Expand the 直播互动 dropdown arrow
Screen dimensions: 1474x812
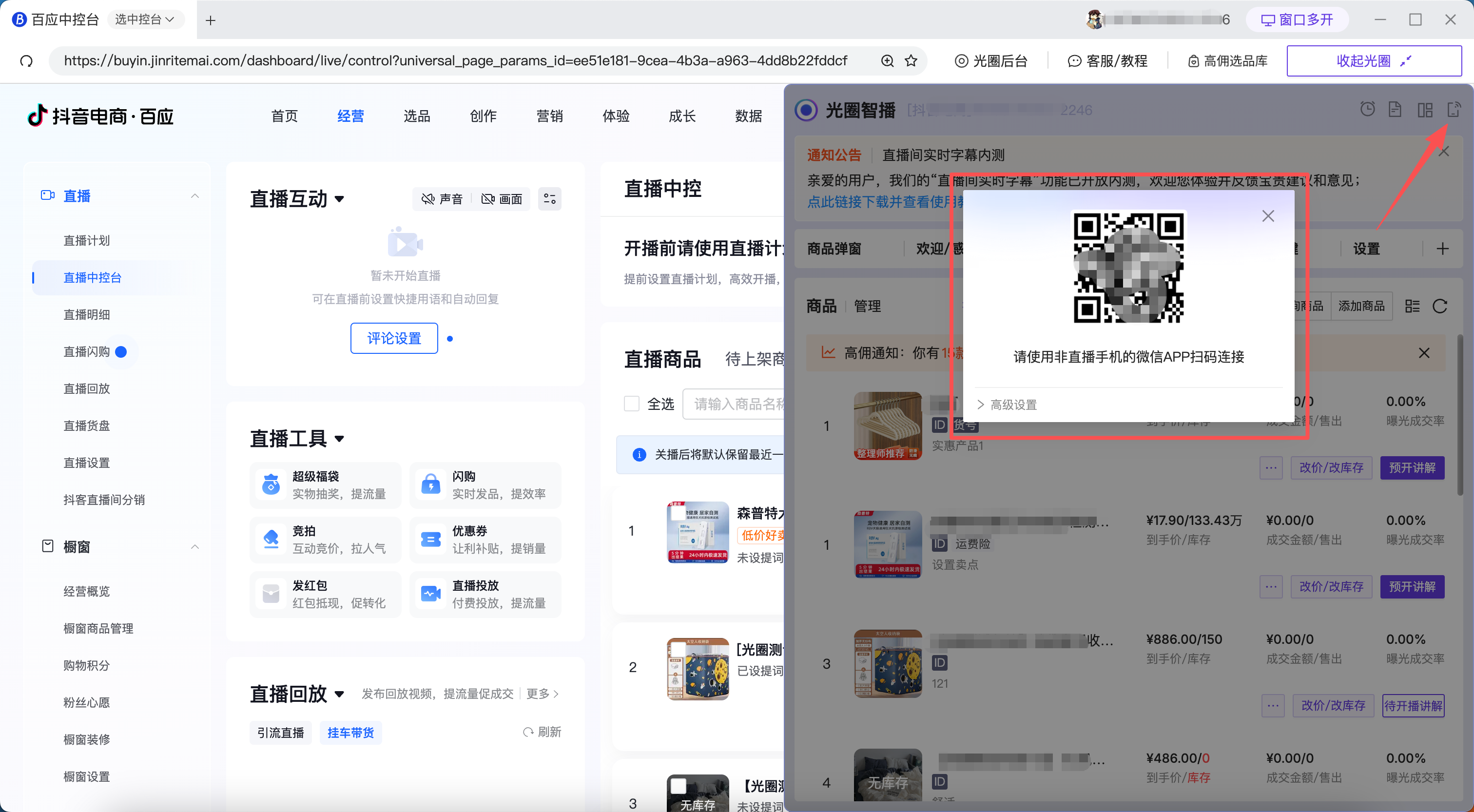[340, 200]
